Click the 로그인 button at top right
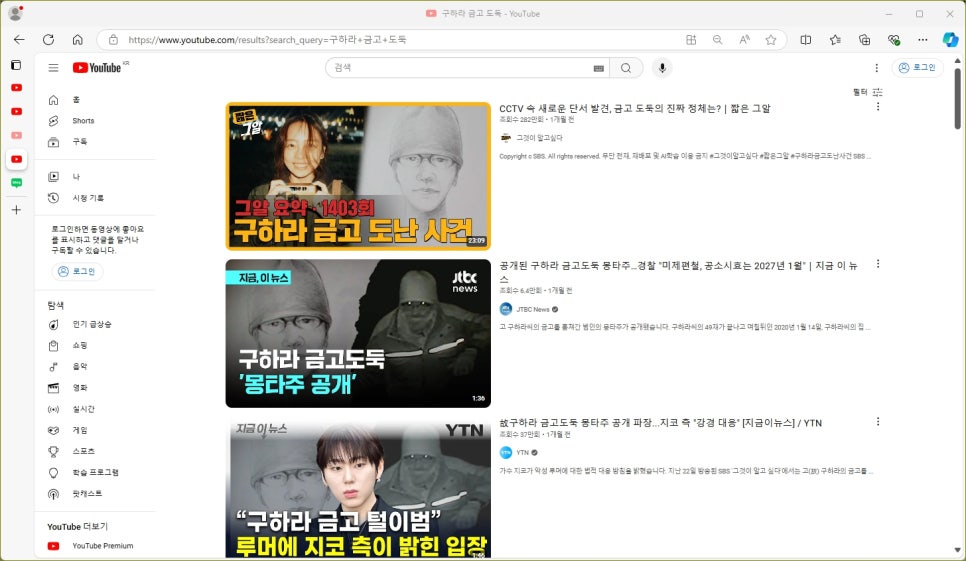This screenshot has width=966, height=561. [x=917, y=68]
